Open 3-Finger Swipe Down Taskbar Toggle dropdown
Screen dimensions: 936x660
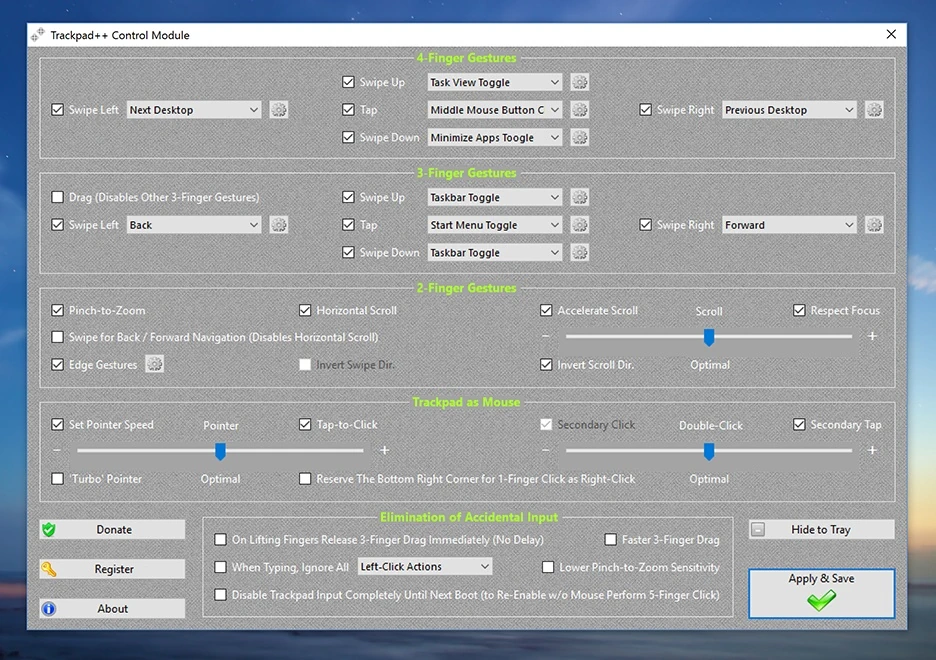(x=495, y=253)
